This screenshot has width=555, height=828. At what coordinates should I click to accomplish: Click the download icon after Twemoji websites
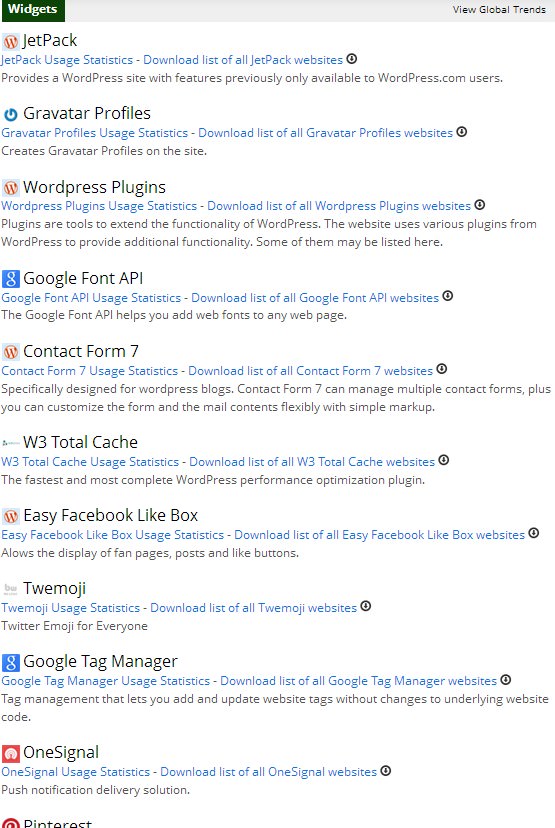[x=365, y=606]
